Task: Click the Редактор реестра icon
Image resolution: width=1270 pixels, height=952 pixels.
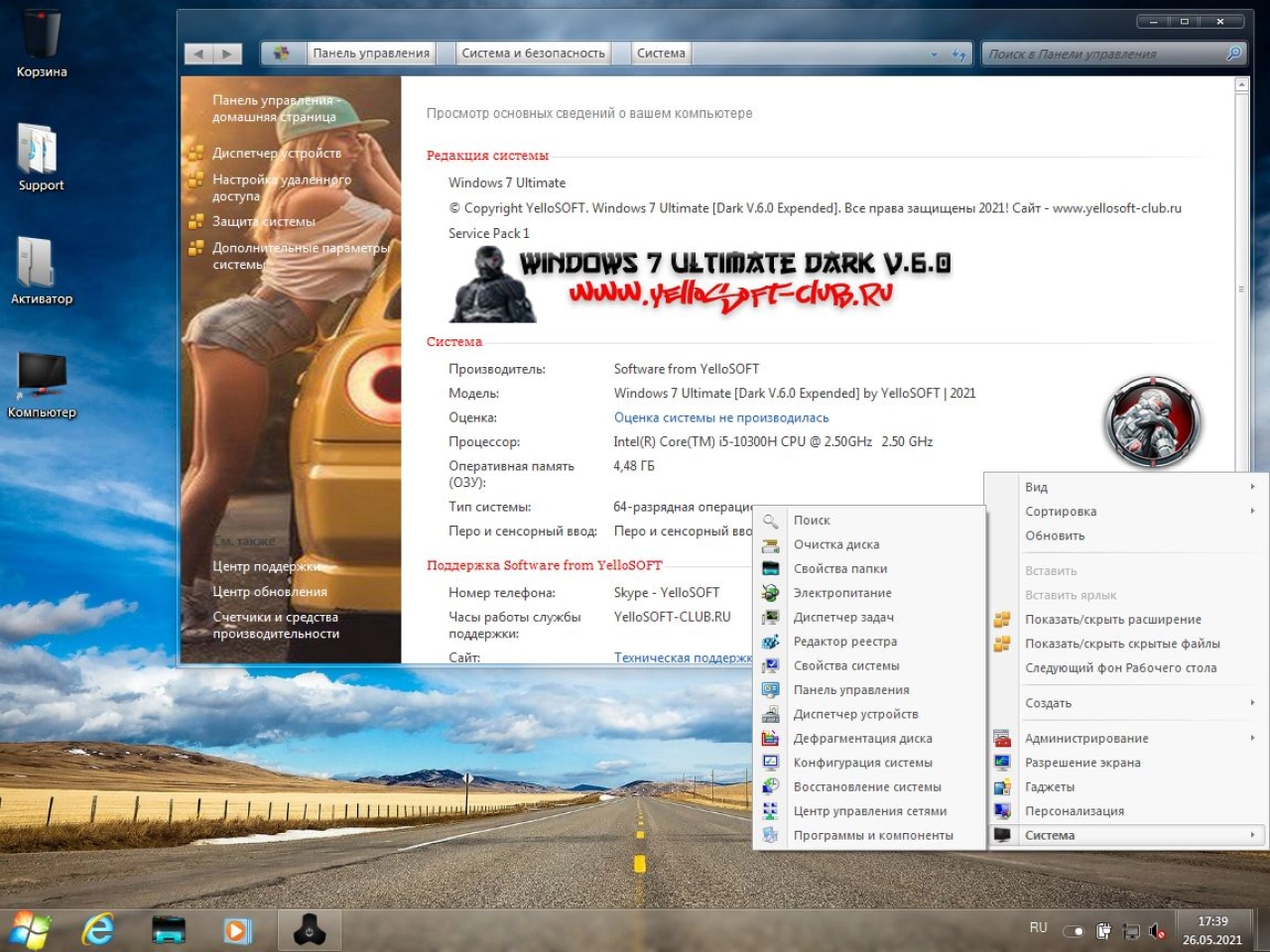Action: (x=771, y=642)
